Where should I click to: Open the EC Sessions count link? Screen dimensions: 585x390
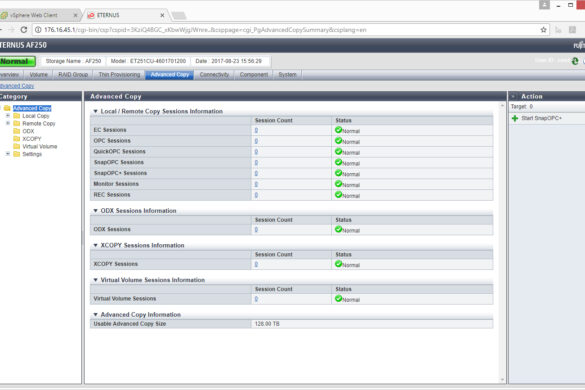click(x=256, y=130)
